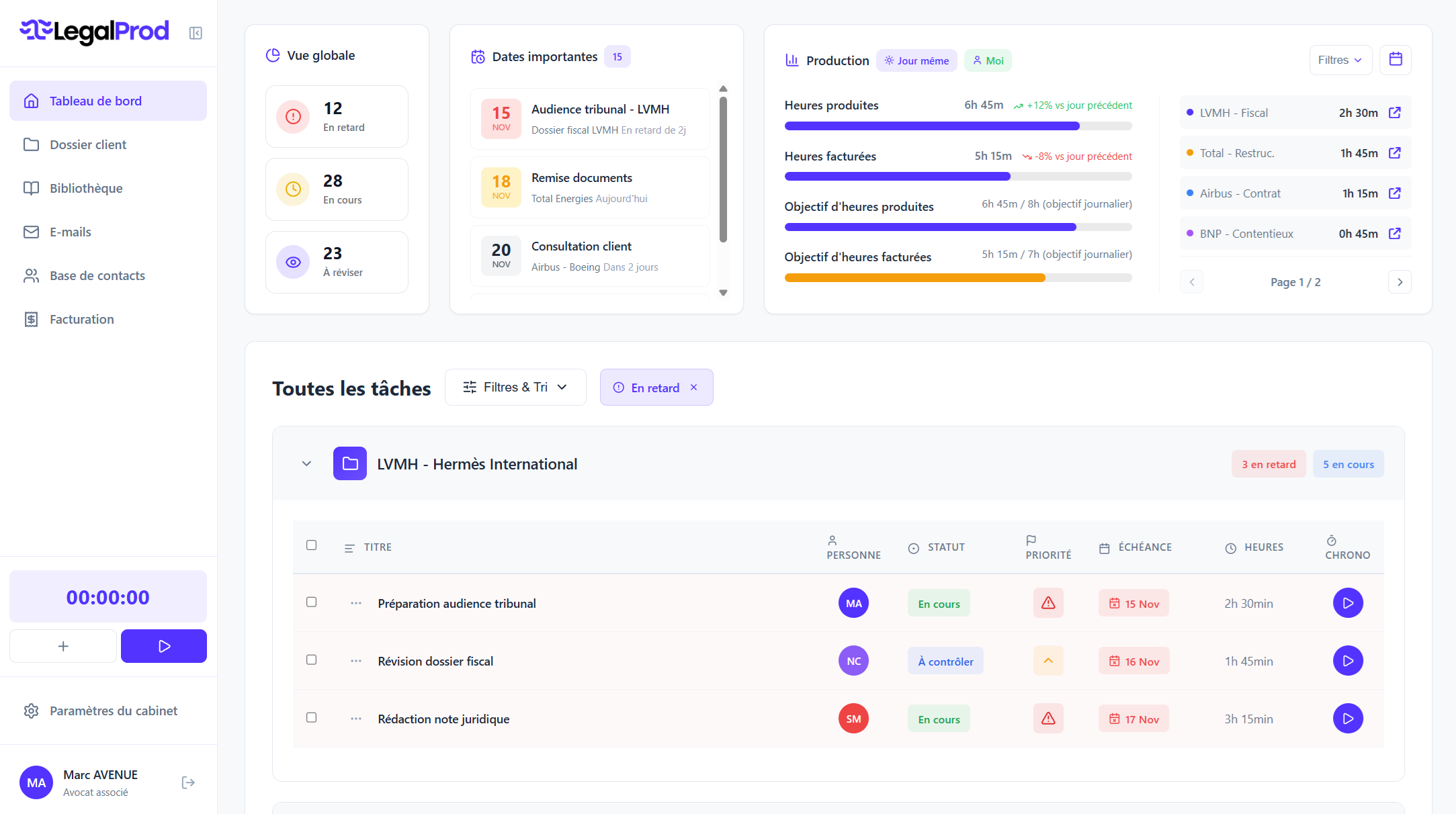Click the Heures produites progress bar
Screen dimensions: 1456x814
tap(958, 126)
